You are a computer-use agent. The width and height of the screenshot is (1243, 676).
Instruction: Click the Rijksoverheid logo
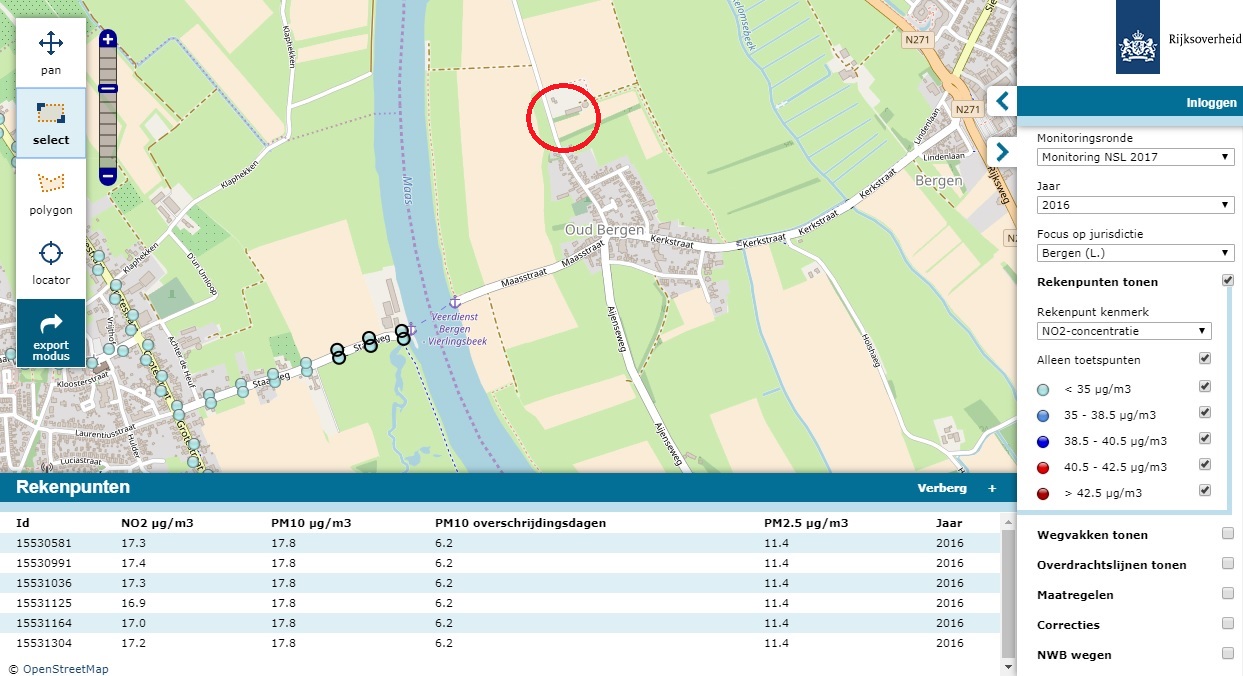click(x=1139, y=37)
